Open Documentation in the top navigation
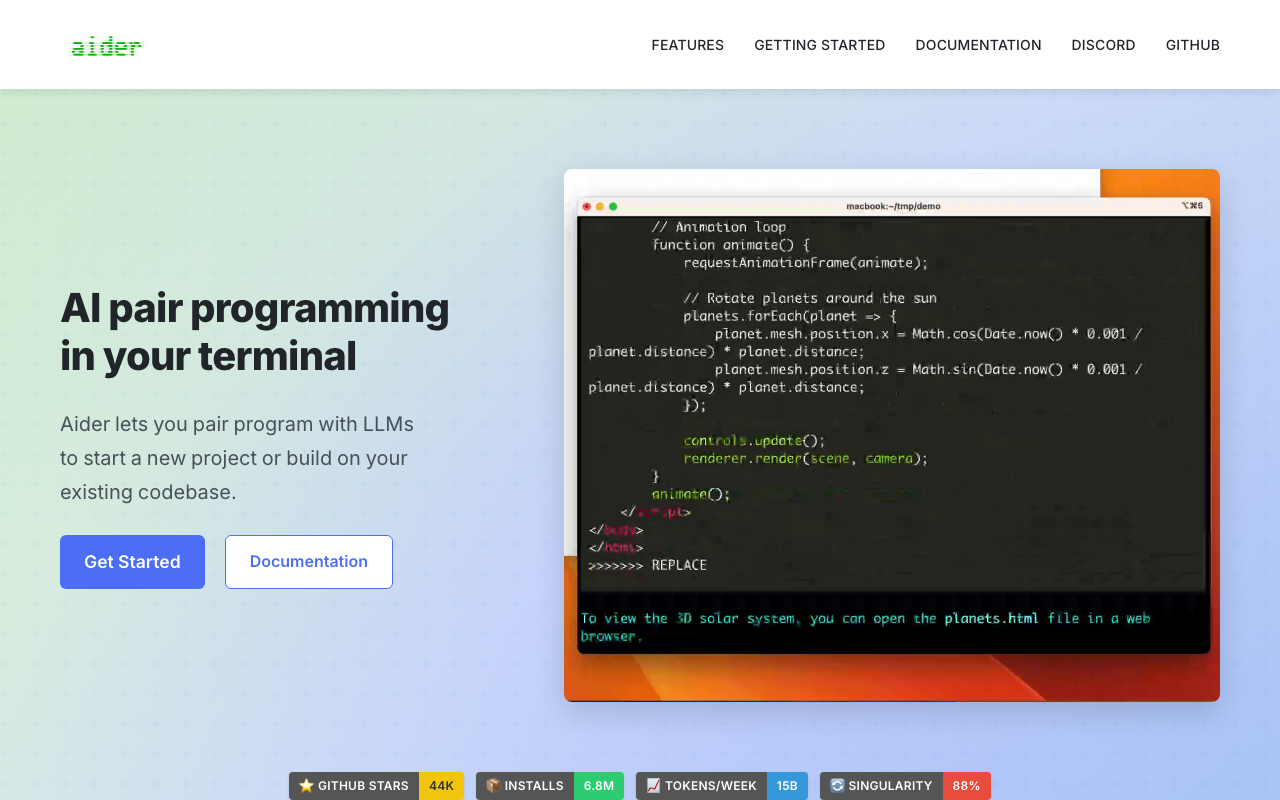 point(978,45)
